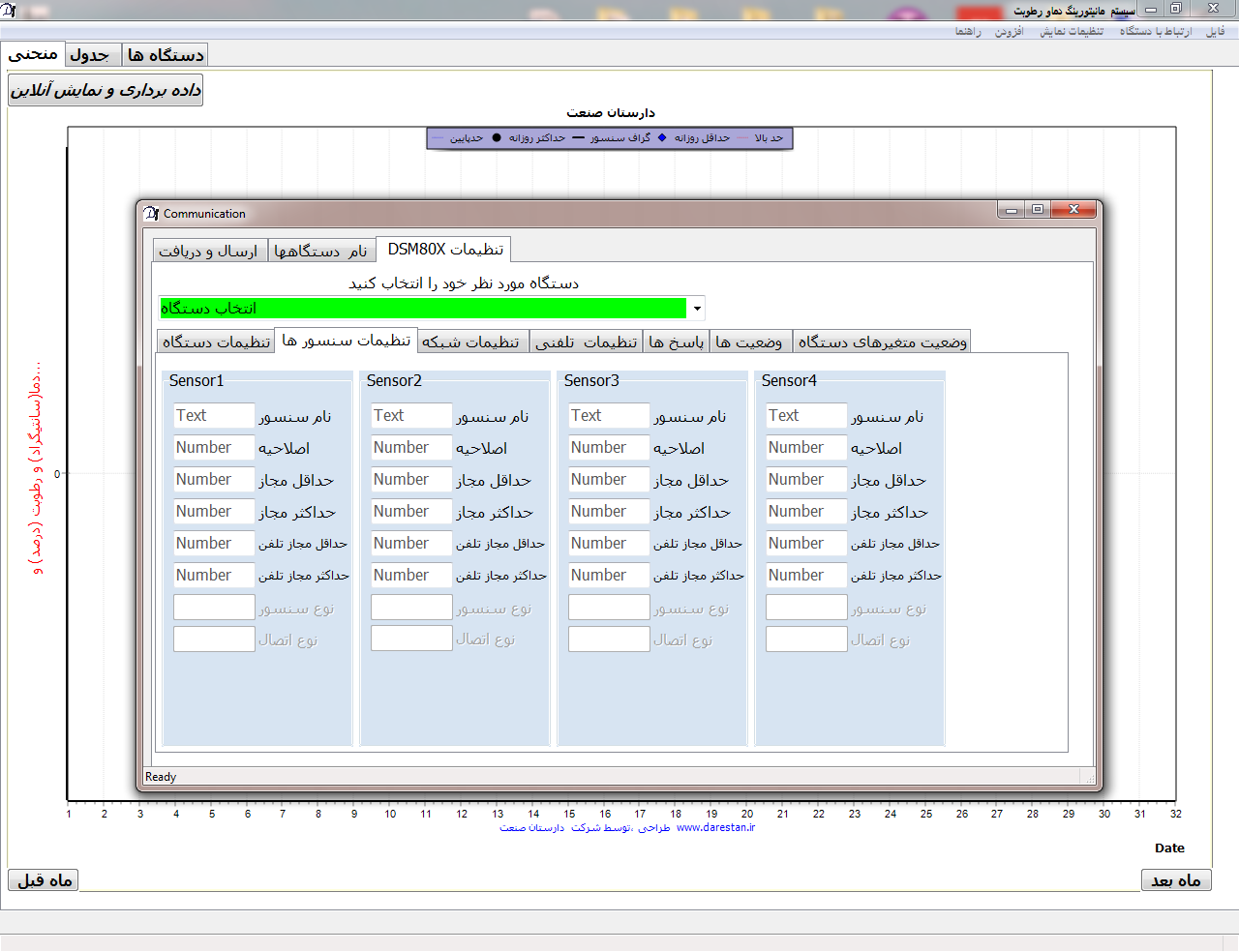Click the Communication dialog title icon

(151, 213)
